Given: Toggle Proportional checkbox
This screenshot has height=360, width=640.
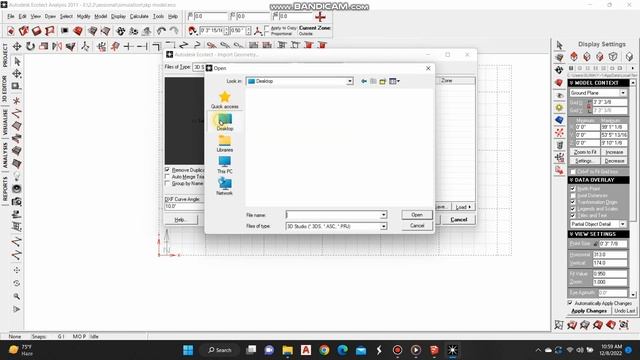Looking at the screenshot, I should coord(267,33).
